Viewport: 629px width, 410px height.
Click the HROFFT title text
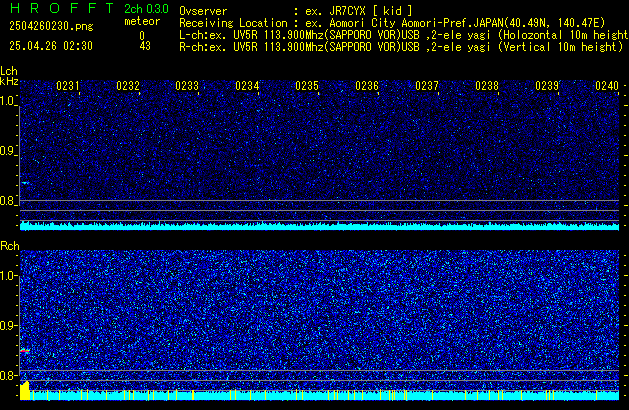pos(61,8)
